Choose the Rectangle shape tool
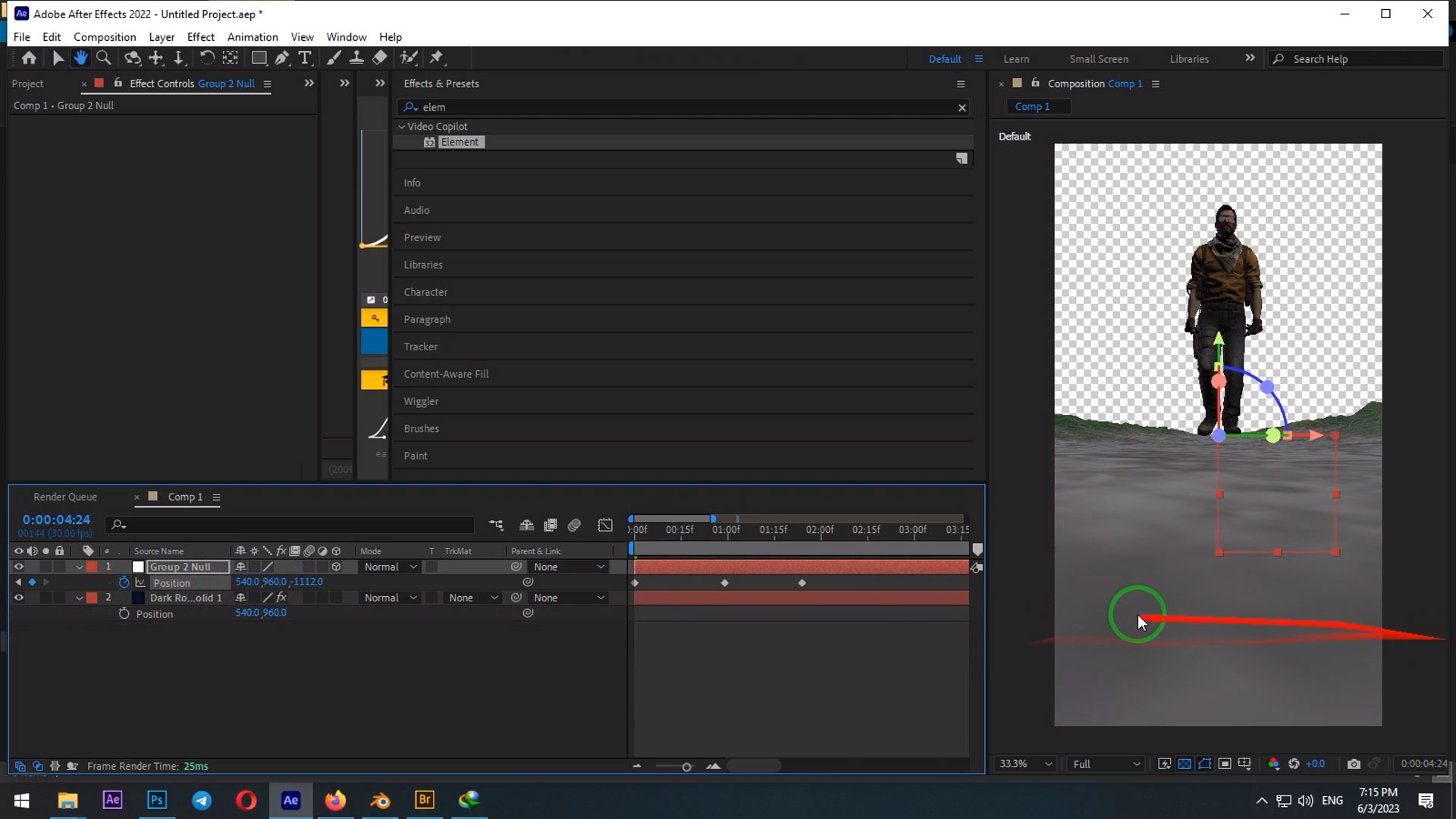This screenshot has width=1456, height=819. coord(259,58)
